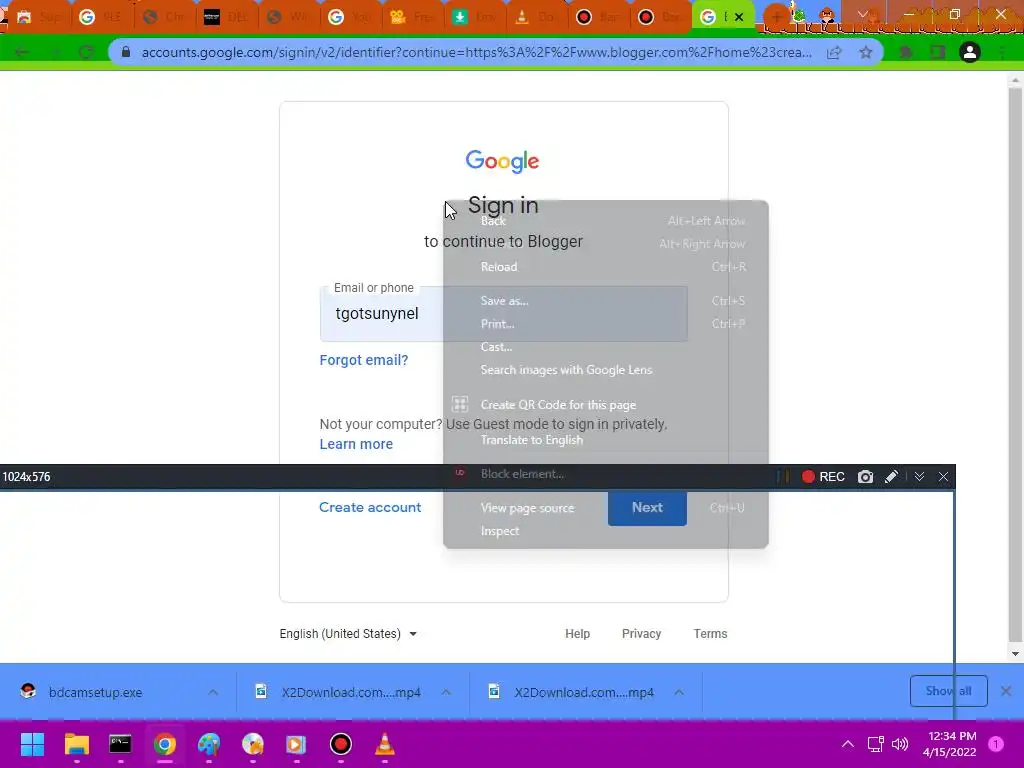
Task: Close the active Google sign-in tab
Action: coord(739,17)
